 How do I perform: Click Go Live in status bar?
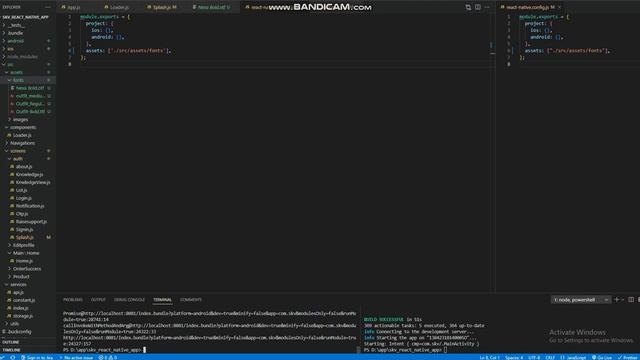(x=602, y=358)
